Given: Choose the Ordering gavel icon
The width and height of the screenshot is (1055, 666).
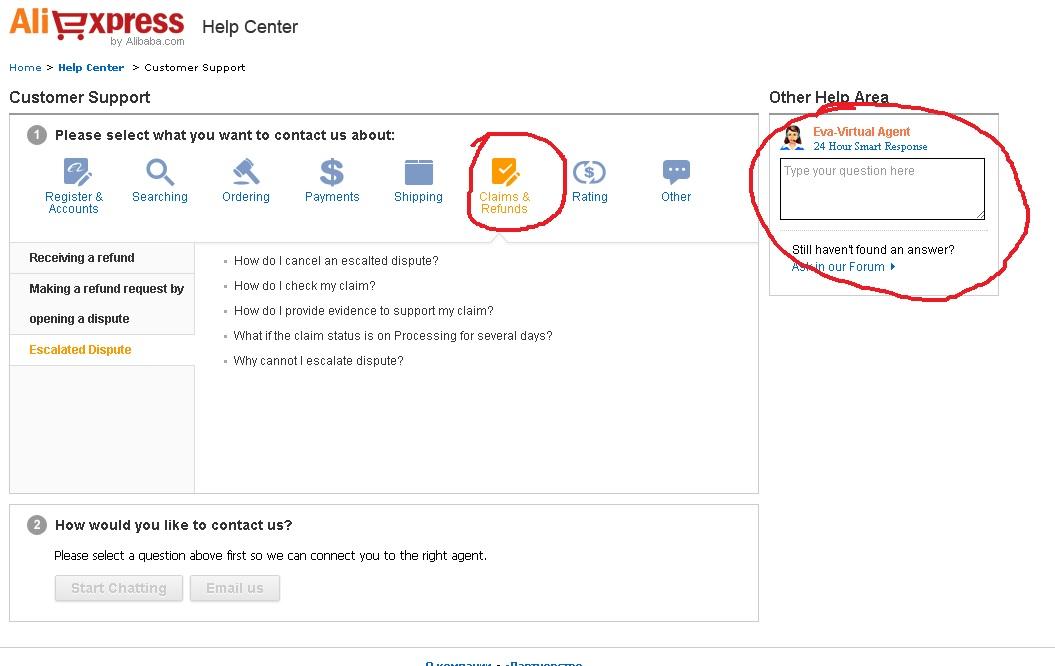Looking at the screenshot, I should pyautogui.click(x=246, y=172).
